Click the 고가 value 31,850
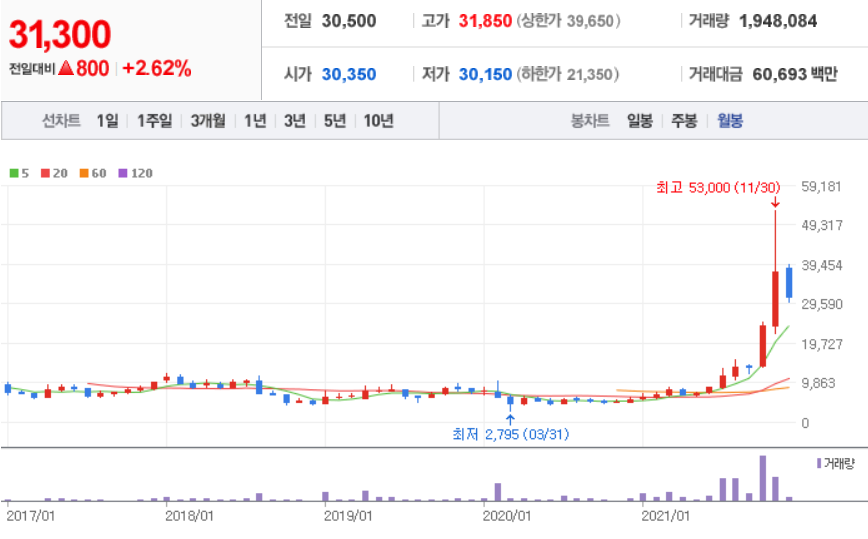 (485, 21)
